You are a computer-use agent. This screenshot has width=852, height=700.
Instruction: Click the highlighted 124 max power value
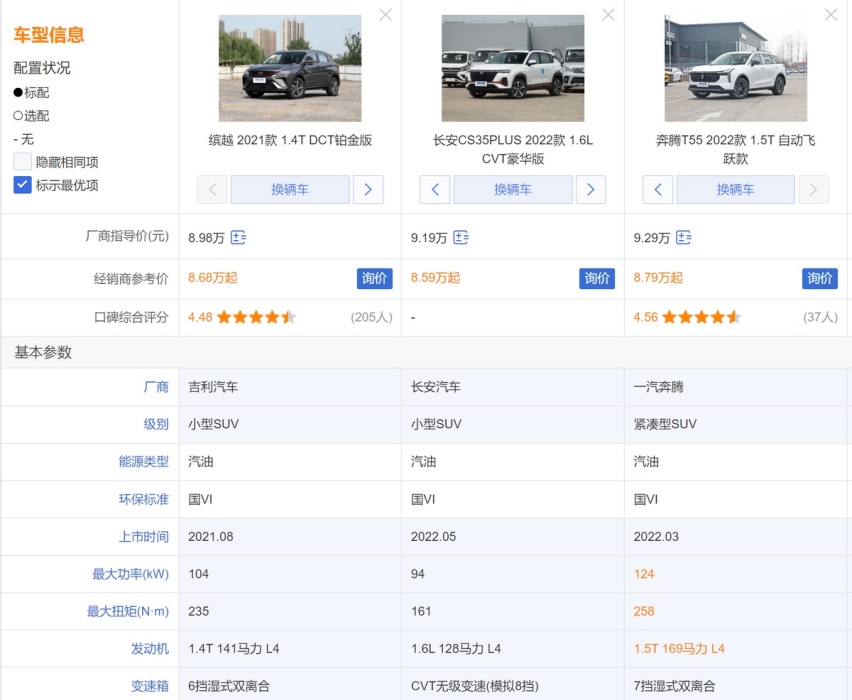coord(644,574)
